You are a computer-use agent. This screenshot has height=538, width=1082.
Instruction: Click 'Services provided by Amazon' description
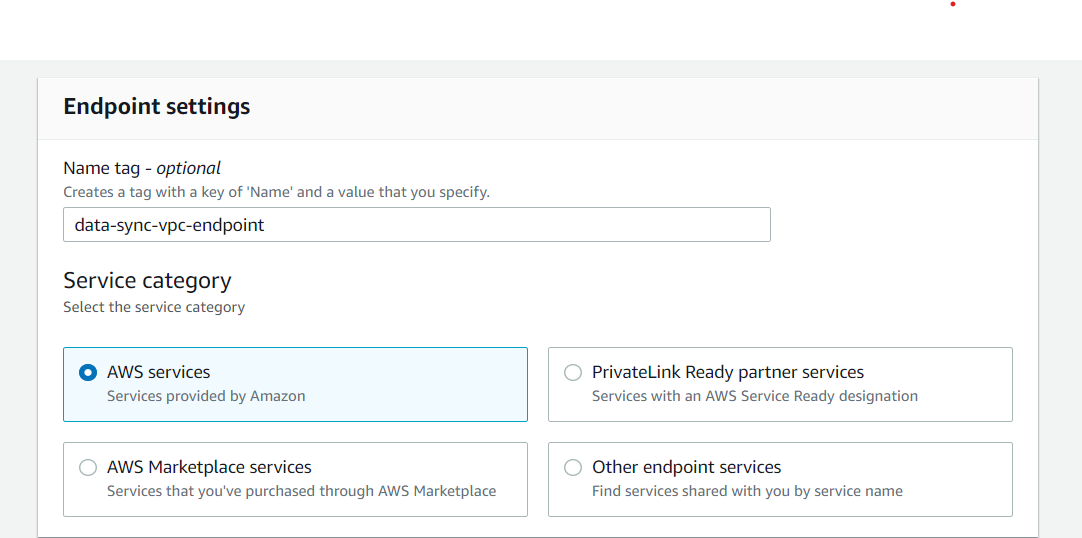206,397
